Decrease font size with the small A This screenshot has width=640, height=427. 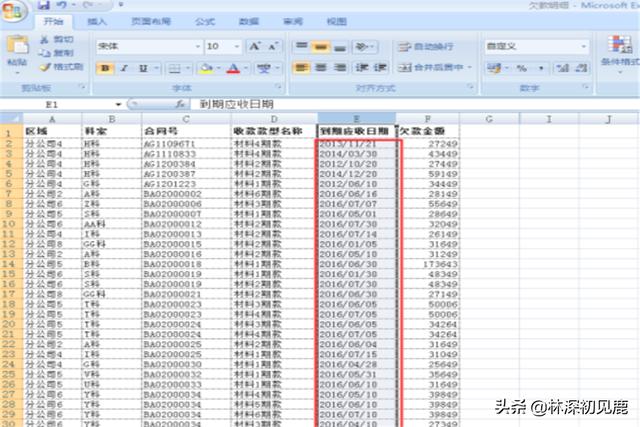272,46
